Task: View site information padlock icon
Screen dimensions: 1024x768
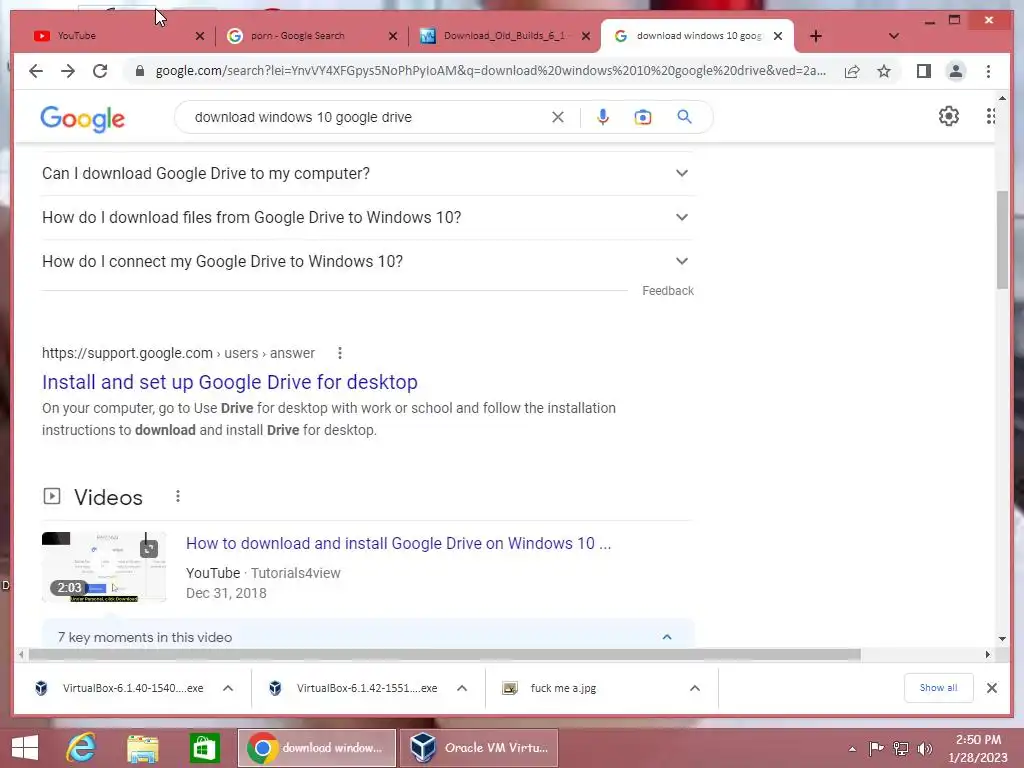Action: [x=139, y=71]
